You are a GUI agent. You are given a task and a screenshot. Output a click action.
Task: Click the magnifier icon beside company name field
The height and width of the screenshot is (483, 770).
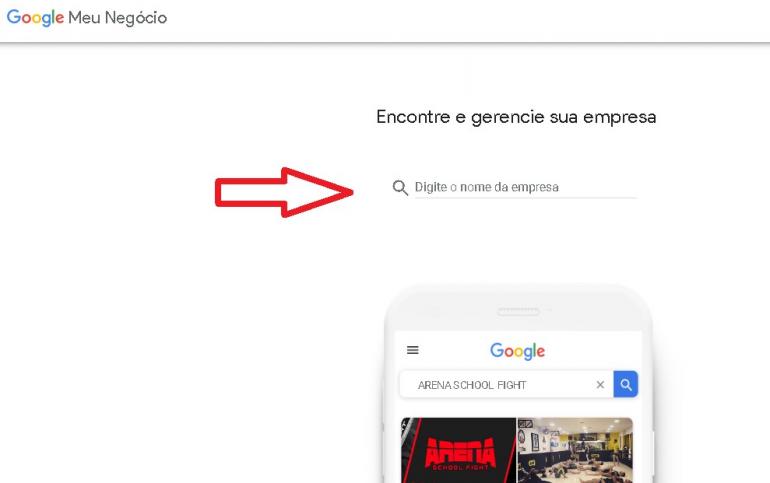(400, 188)
